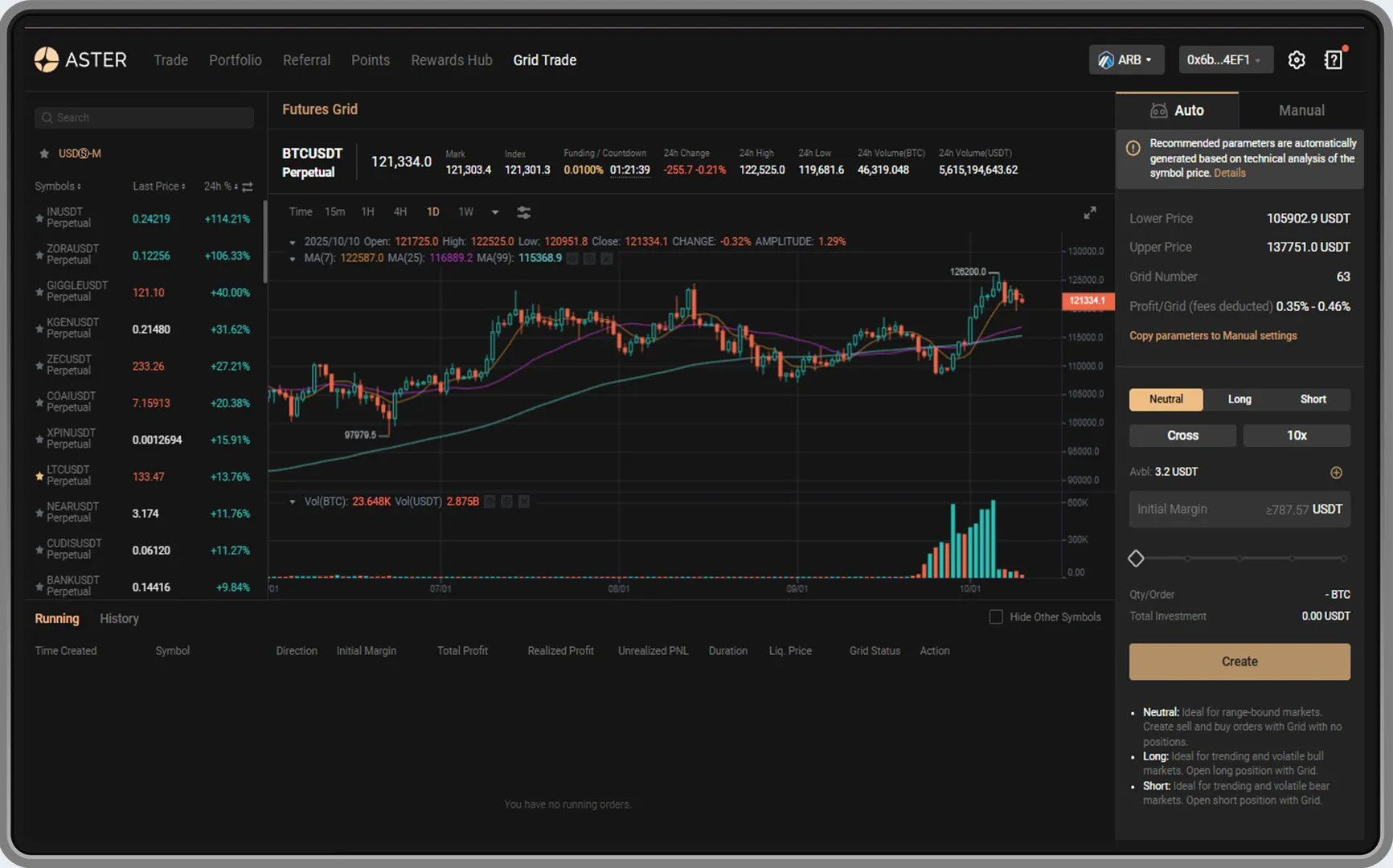This screenshot has width=1393, height=868.
Task: Add funds with plus icon
Action: [x=1336, y=473]
